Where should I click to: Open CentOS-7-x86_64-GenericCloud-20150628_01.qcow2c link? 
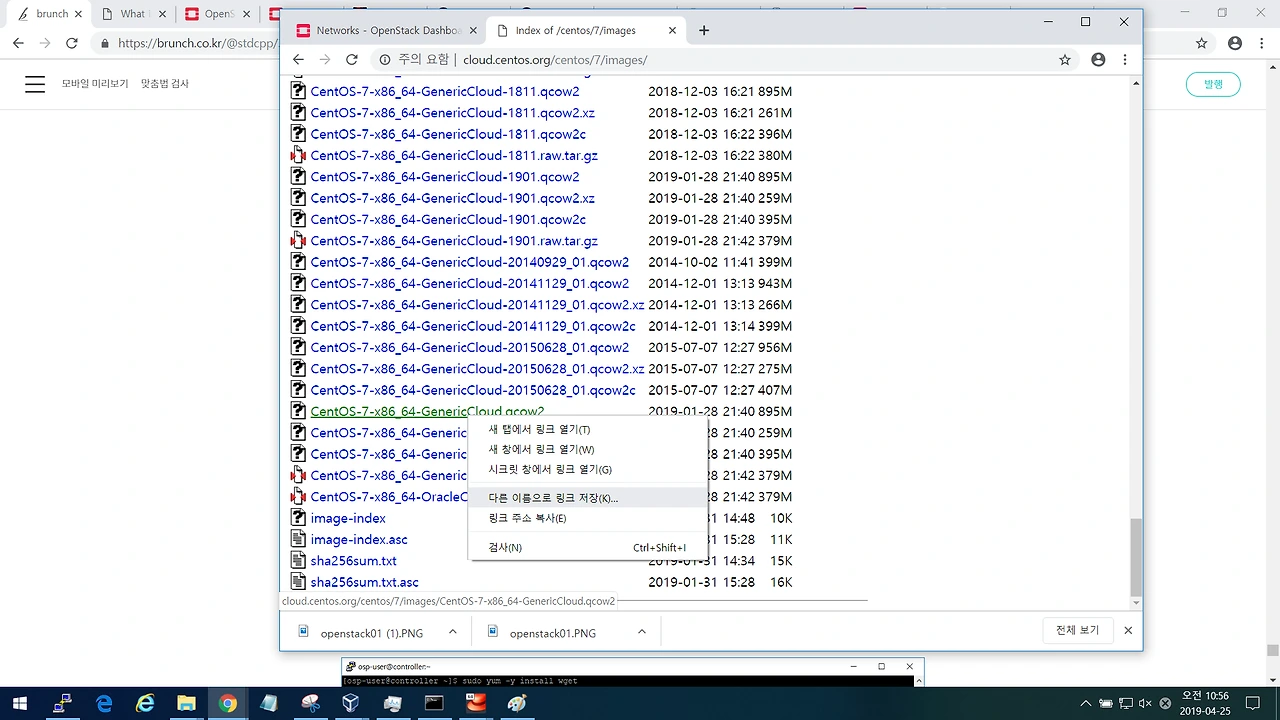tap(473, 390)
